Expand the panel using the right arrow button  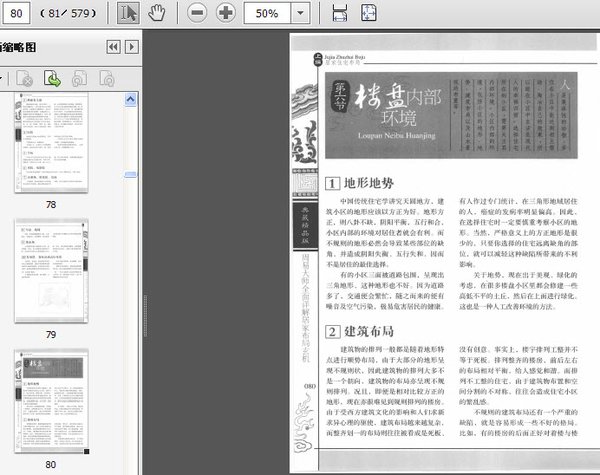[133, 47]
